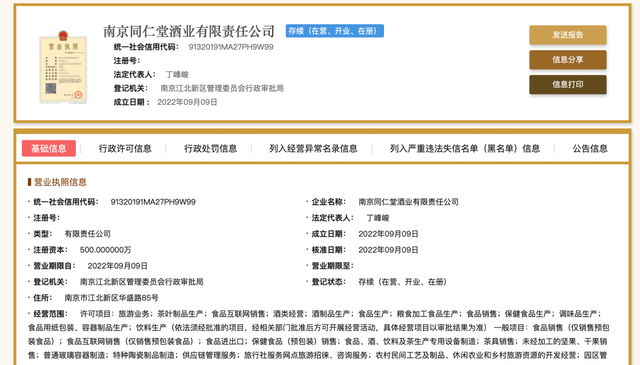
Task: Click 登记机关 value in details section
Action: 142,282
